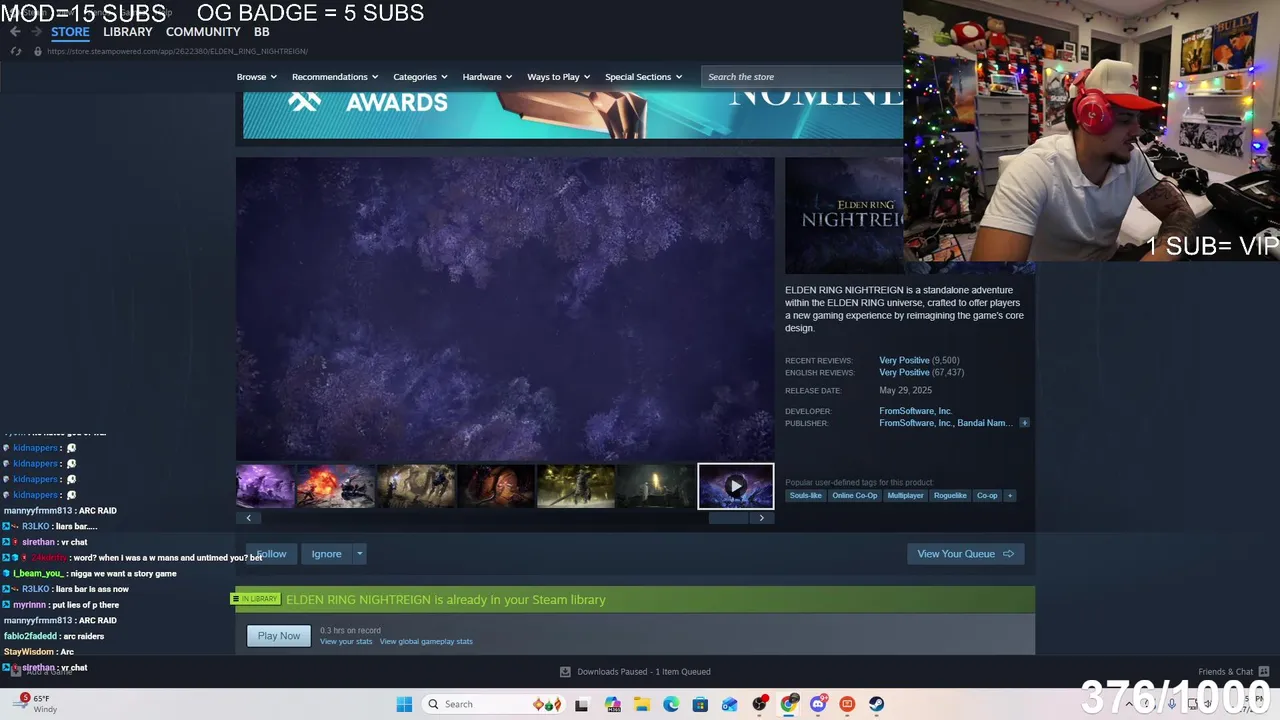Click the left arrow under the thumbnail strip

[249, 518]
